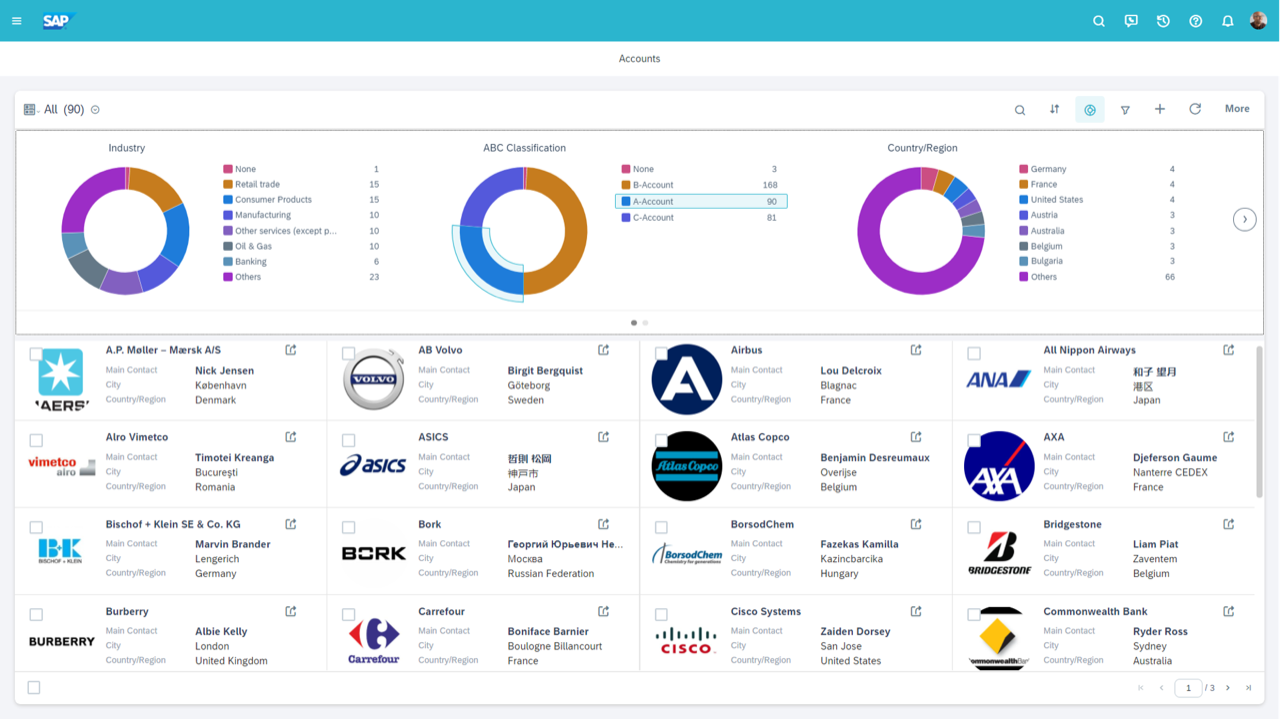
Task: Open the Cisco Systems account link
Action: click(766, 611)
